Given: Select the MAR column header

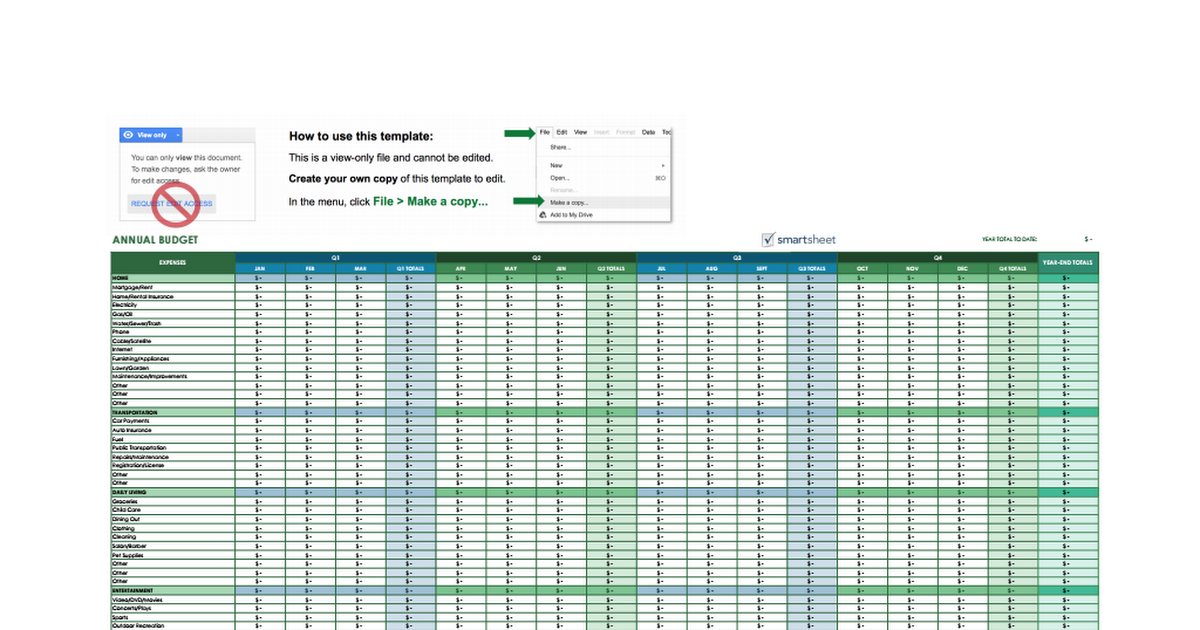Looking at the screenshot, I should pyautogui.click(x=360, y=268).
